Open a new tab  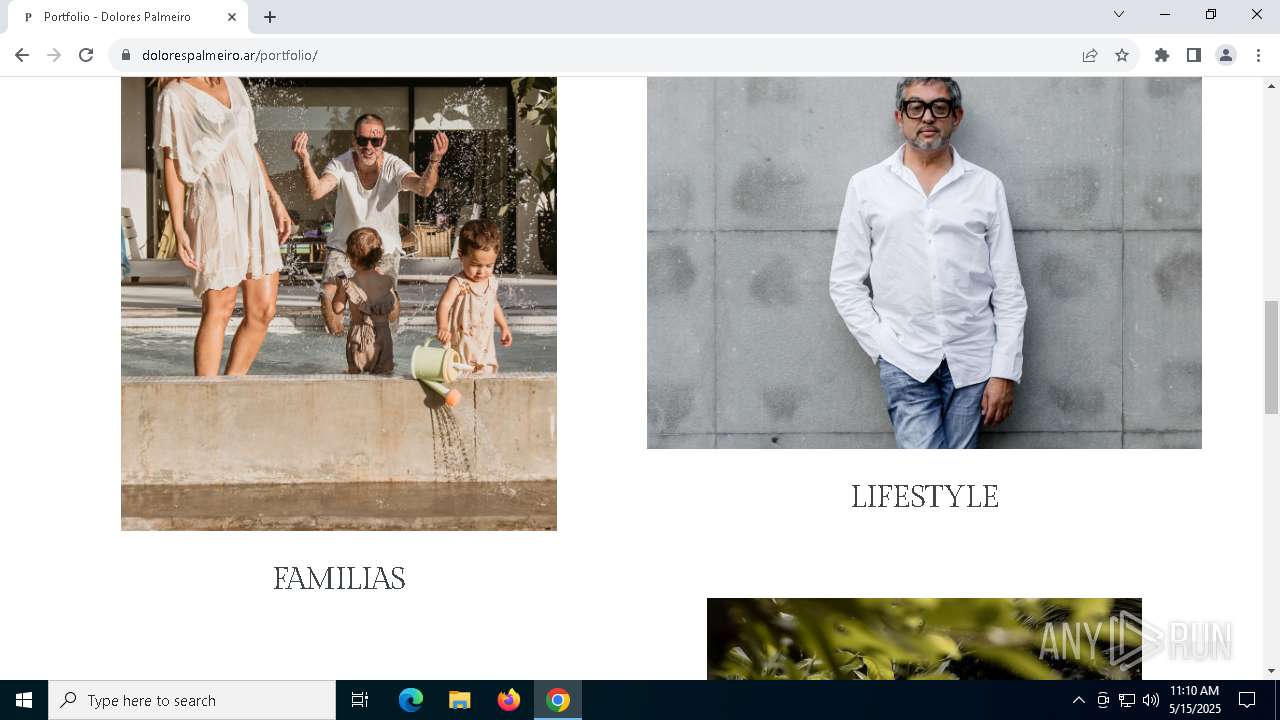point(270,17)
